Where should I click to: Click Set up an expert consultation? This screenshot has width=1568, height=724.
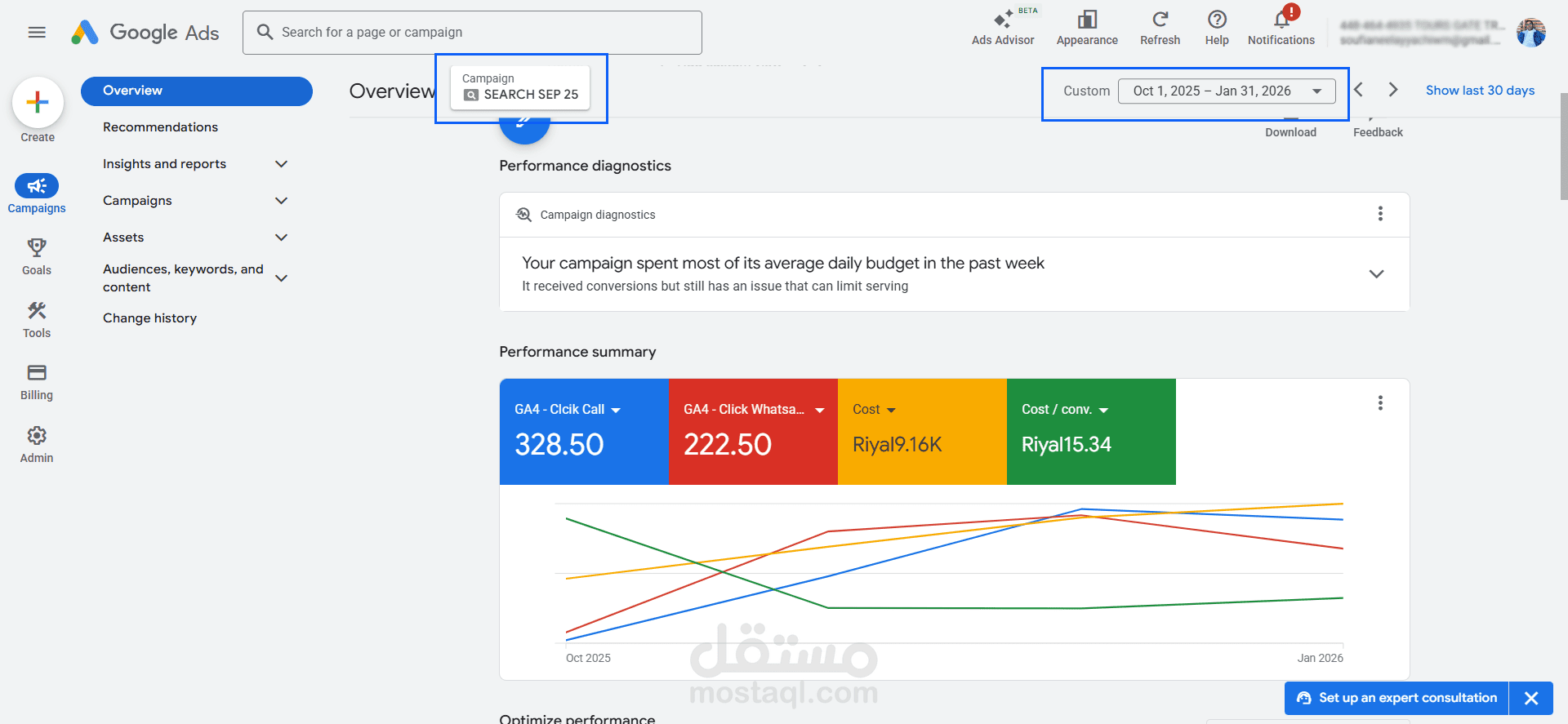coord(1397,698)
